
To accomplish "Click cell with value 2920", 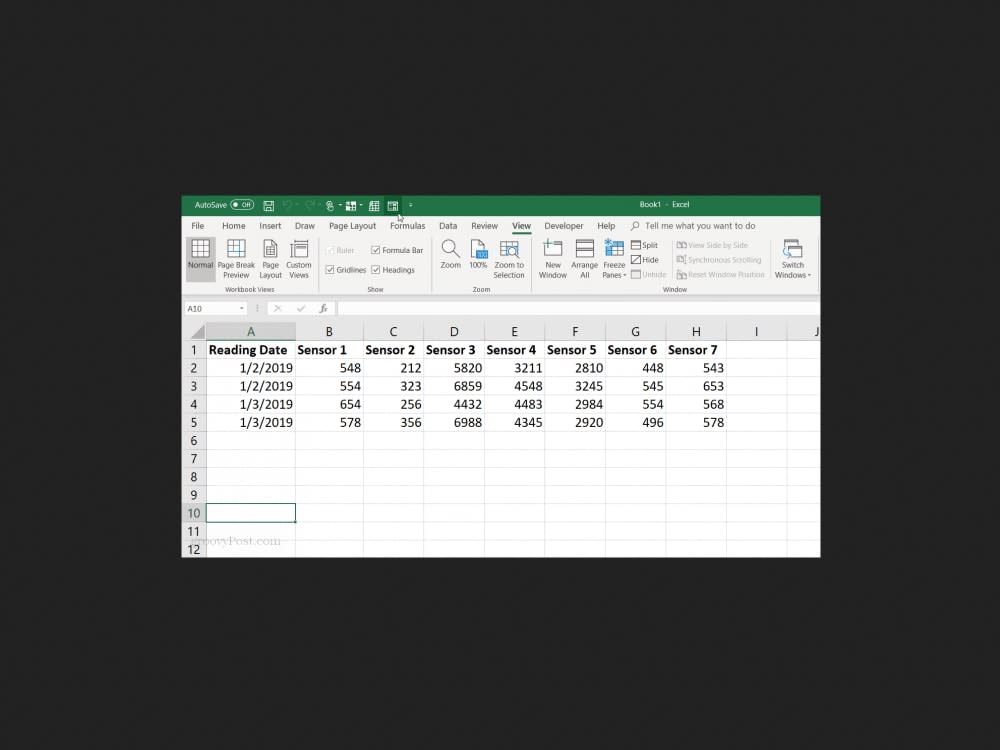I will [575, 422].
